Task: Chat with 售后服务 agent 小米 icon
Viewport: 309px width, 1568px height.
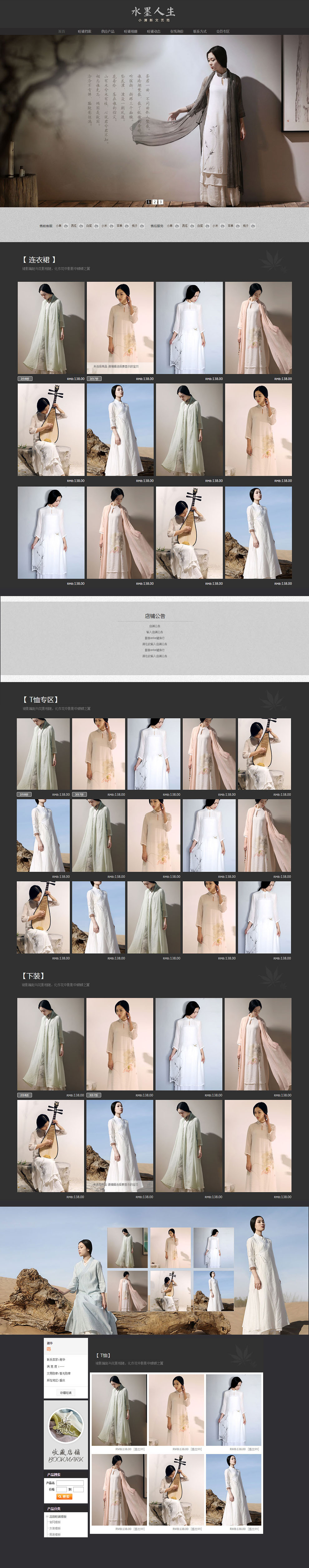Action: [222, 226]
